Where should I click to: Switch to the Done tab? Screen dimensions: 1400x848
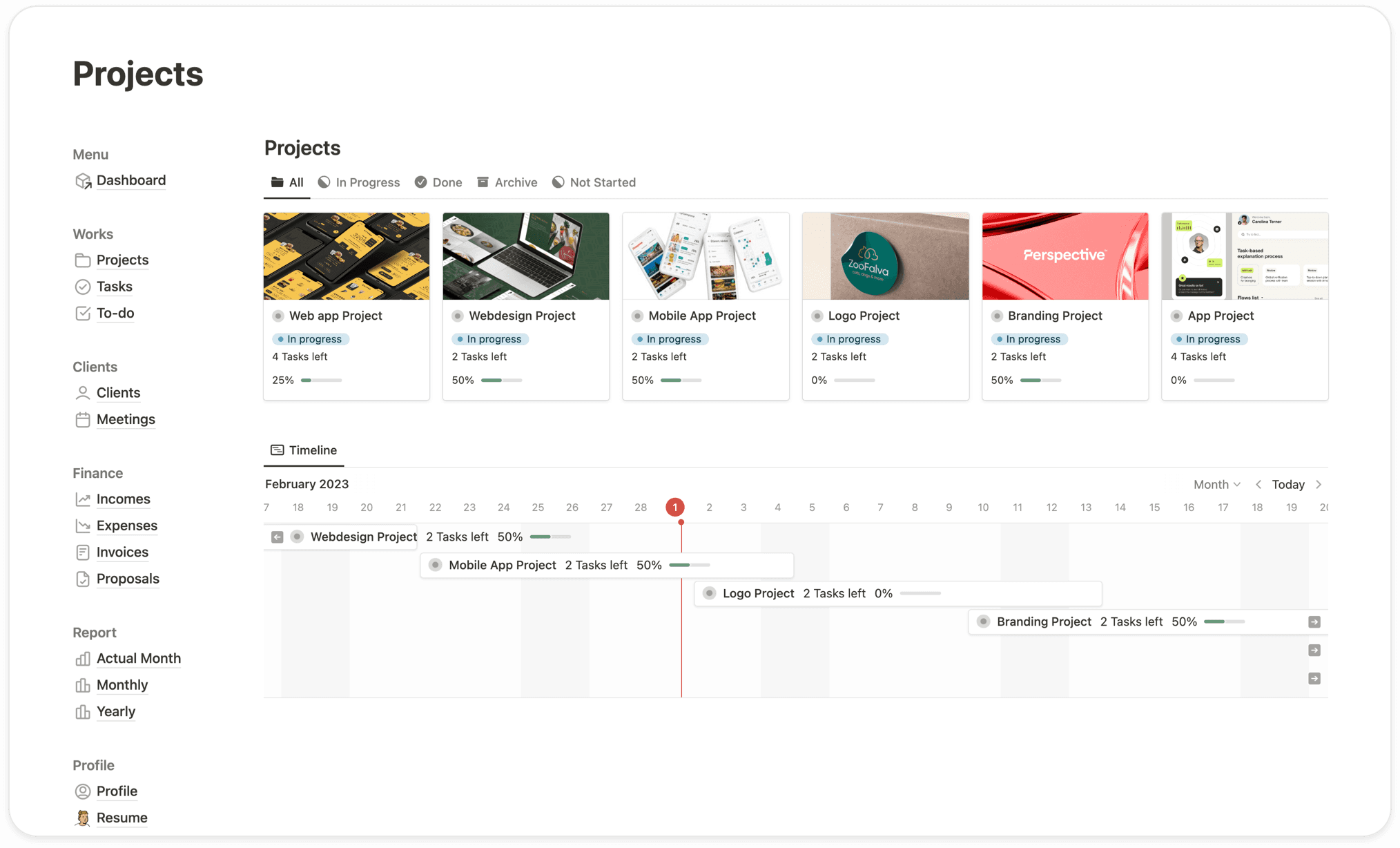pos(438,182)
